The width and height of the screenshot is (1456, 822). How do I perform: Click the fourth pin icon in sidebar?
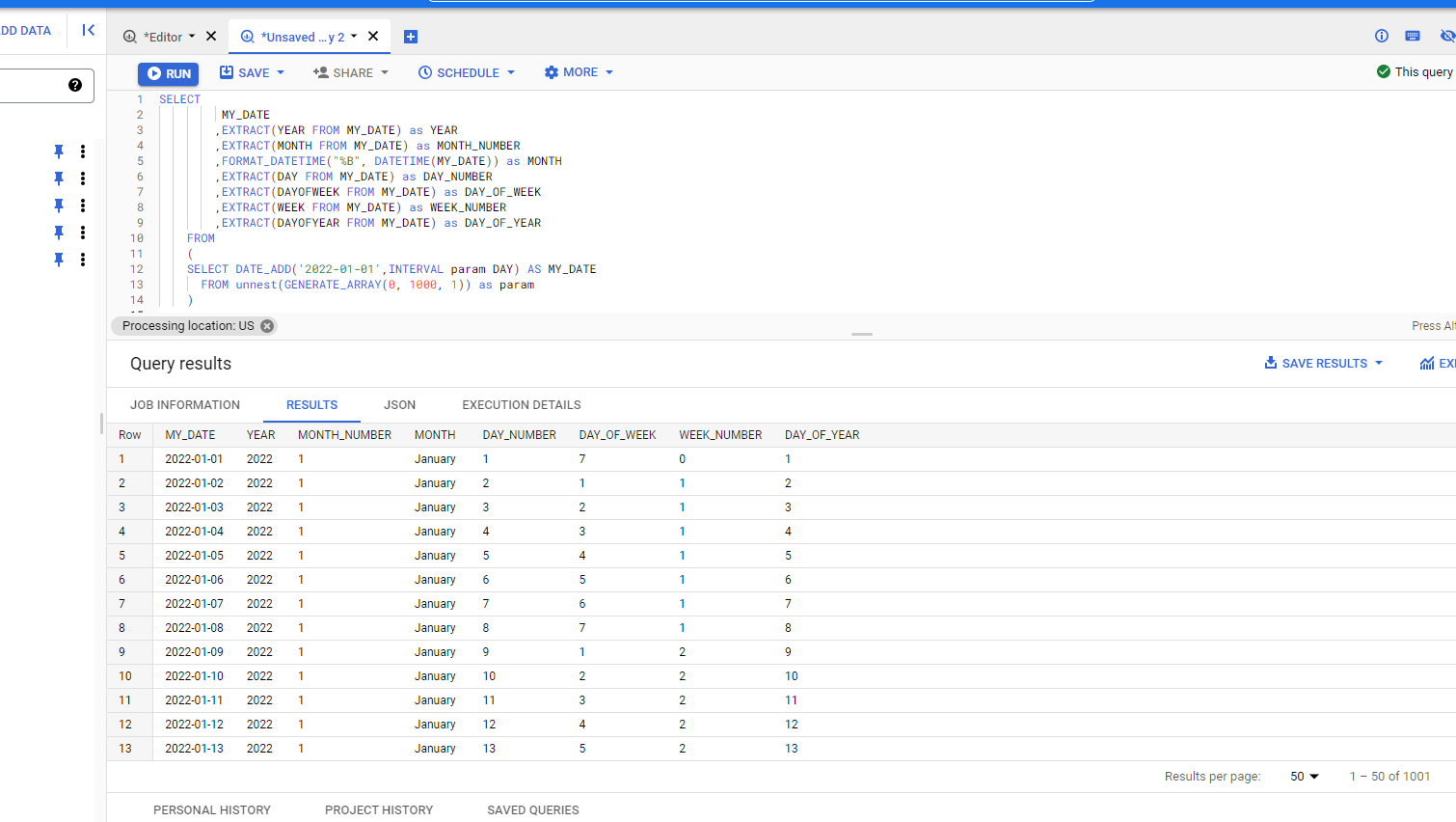tap(59, 233)
